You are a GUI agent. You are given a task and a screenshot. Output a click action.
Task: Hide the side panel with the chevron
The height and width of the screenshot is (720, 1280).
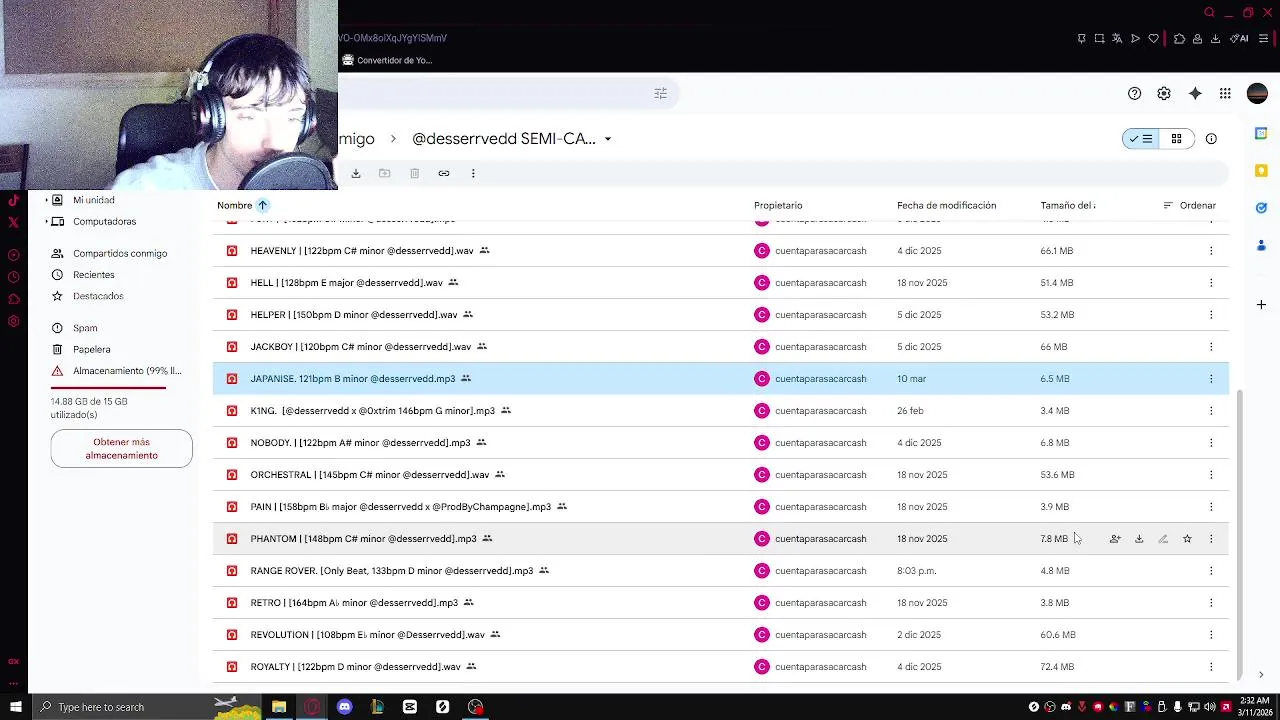1261,675
